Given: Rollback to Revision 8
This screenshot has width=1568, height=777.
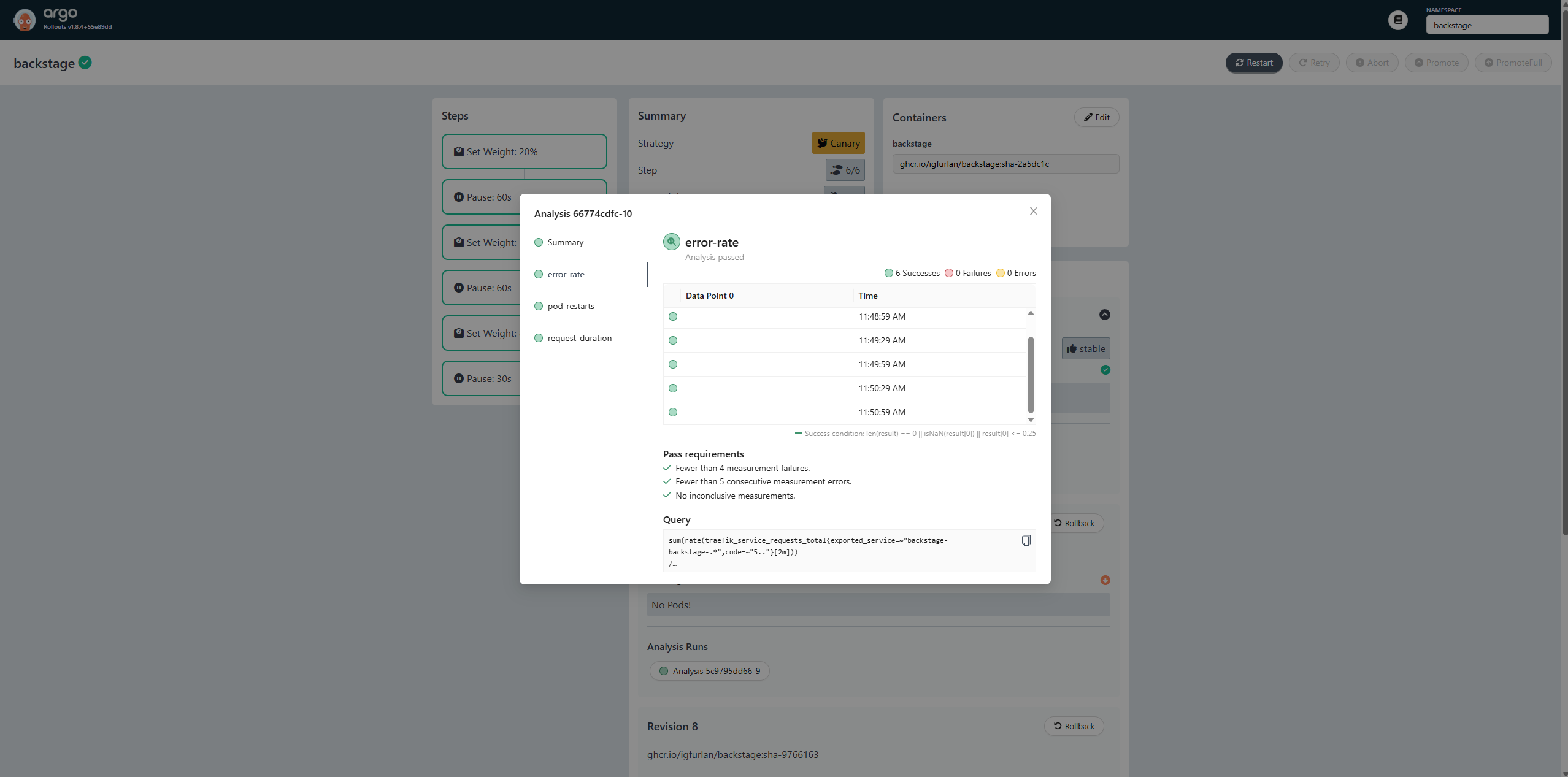Looking at the screenshot, I should tap(1073, 726).
